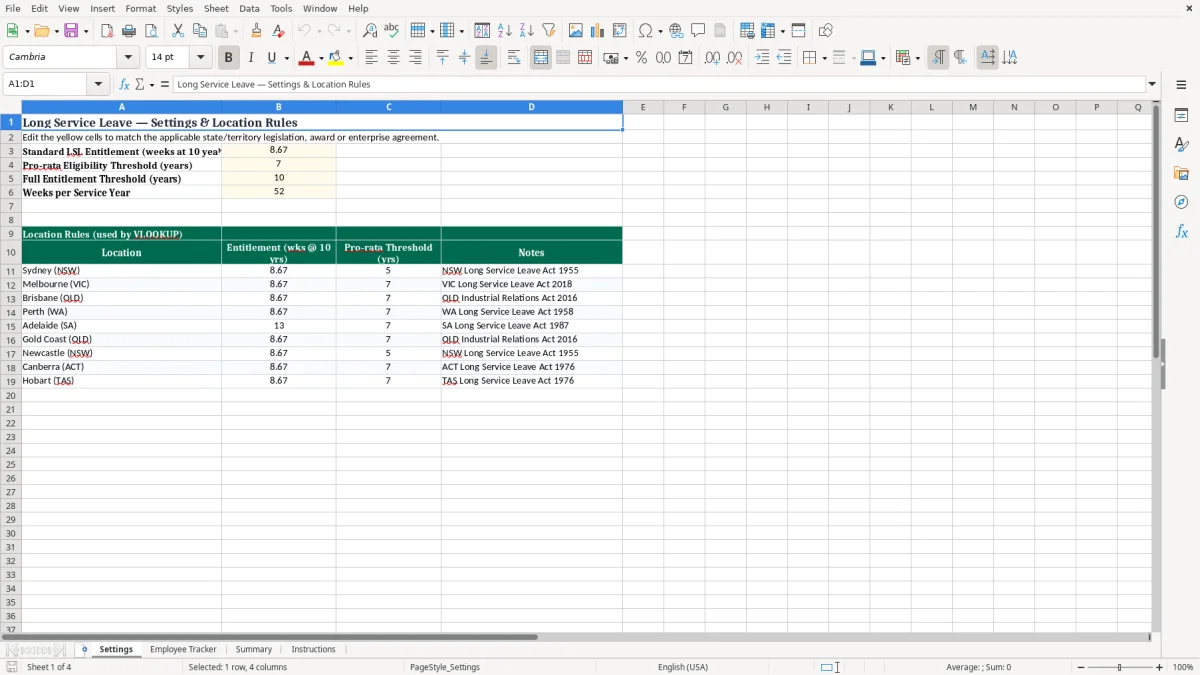This screenshot has width=1200, height=675.
Task: Expand the background color dropdown arrow
Action: [350, 58]
